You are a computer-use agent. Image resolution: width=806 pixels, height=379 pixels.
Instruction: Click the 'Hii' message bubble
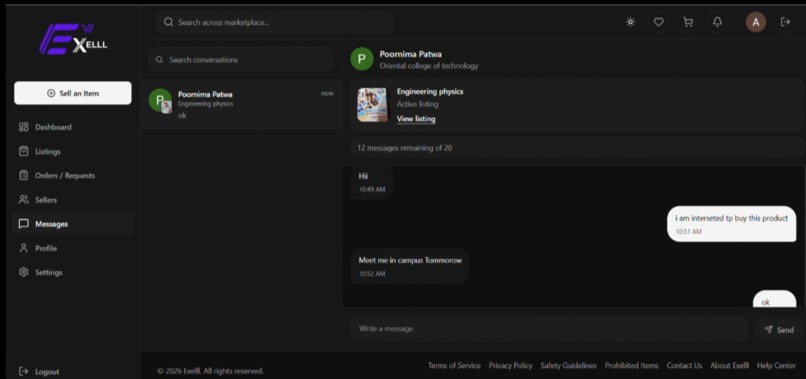coord(372,182)
